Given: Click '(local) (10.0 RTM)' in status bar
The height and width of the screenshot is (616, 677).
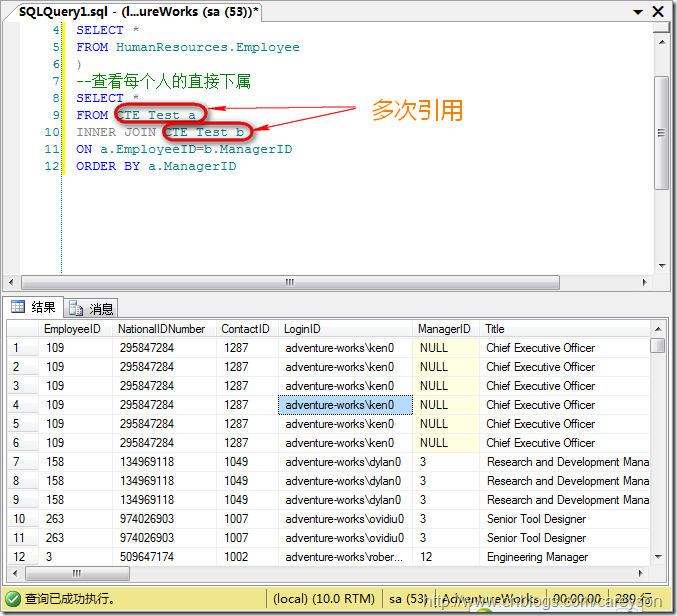Looking at the screenshot, I should tap(324, 599).
